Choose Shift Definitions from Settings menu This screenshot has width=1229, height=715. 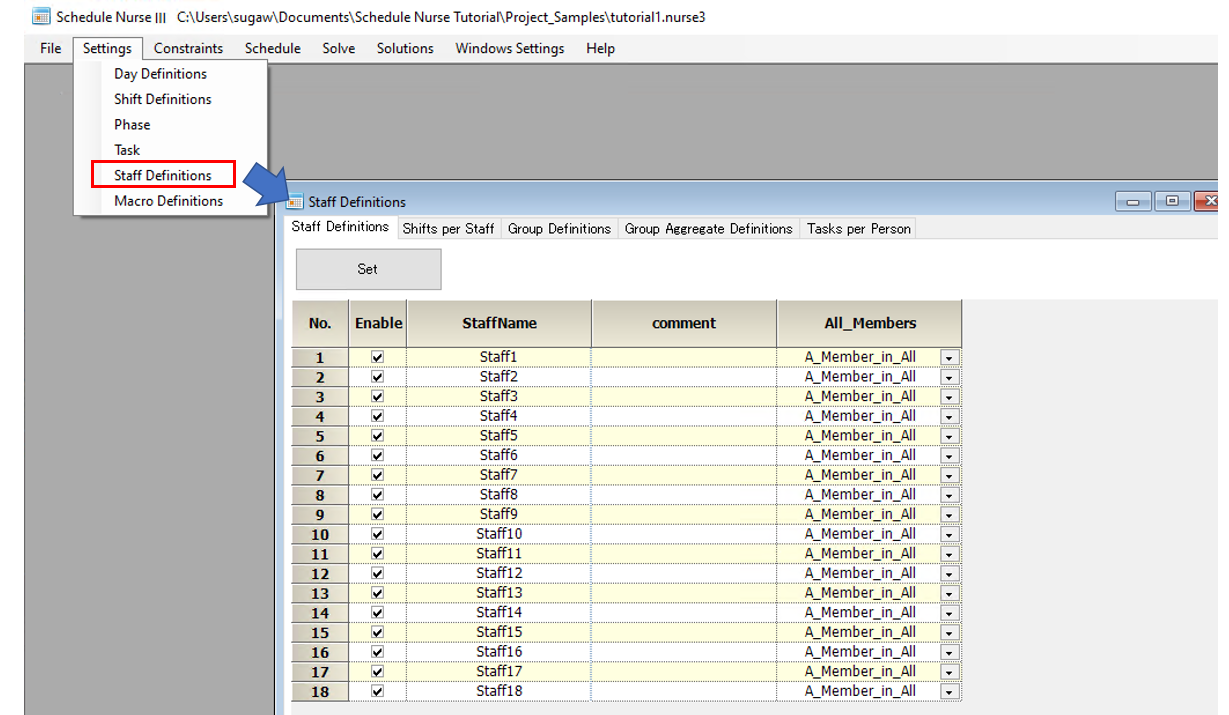tap(163, 99)
